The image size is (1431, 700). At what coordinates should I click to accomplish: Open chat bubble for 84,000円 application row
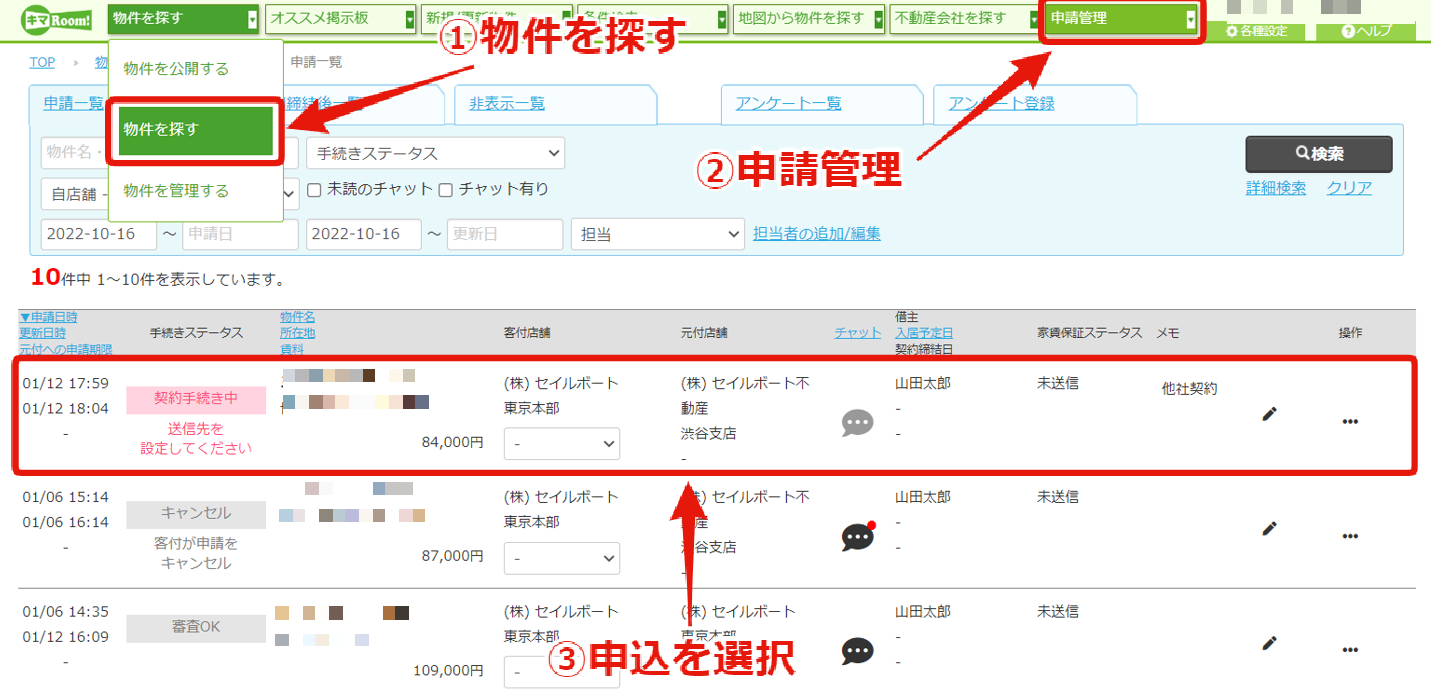858,423
